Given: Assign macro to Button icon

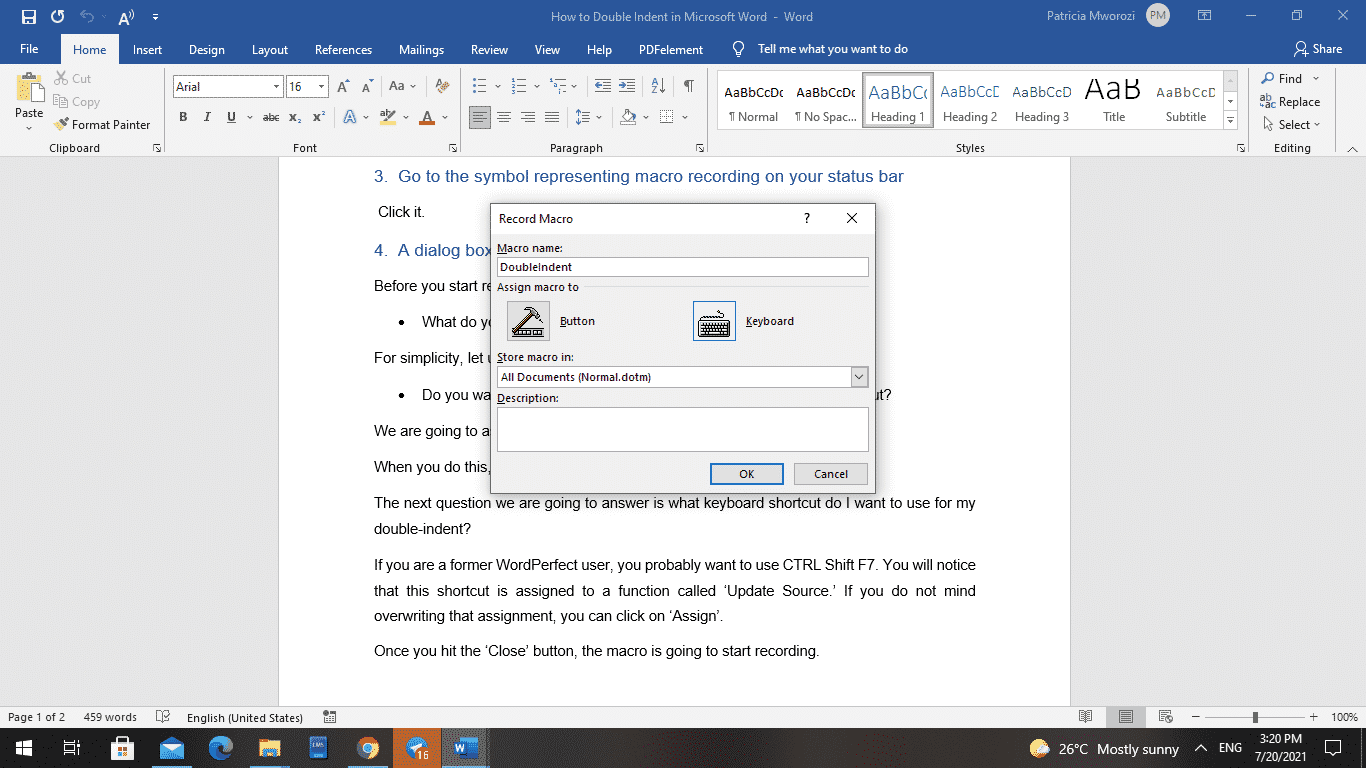Looking at the screenshot, I should tap(528, 321).
